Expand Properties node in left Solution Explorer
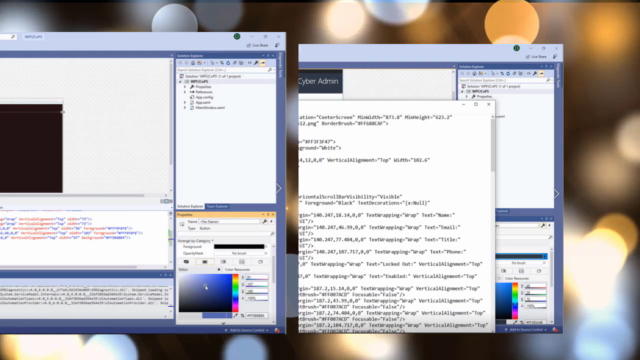 tap(185, 87)
